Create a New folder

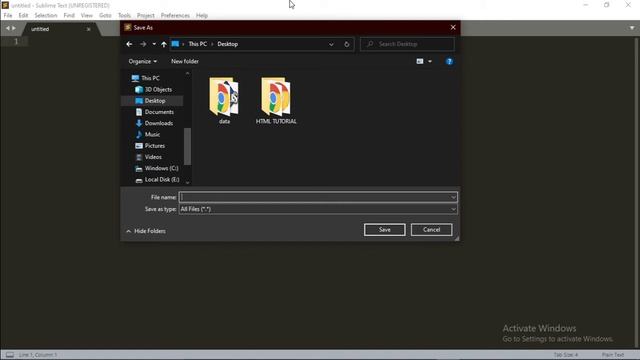pyautogui.click(x=184, y=61)
